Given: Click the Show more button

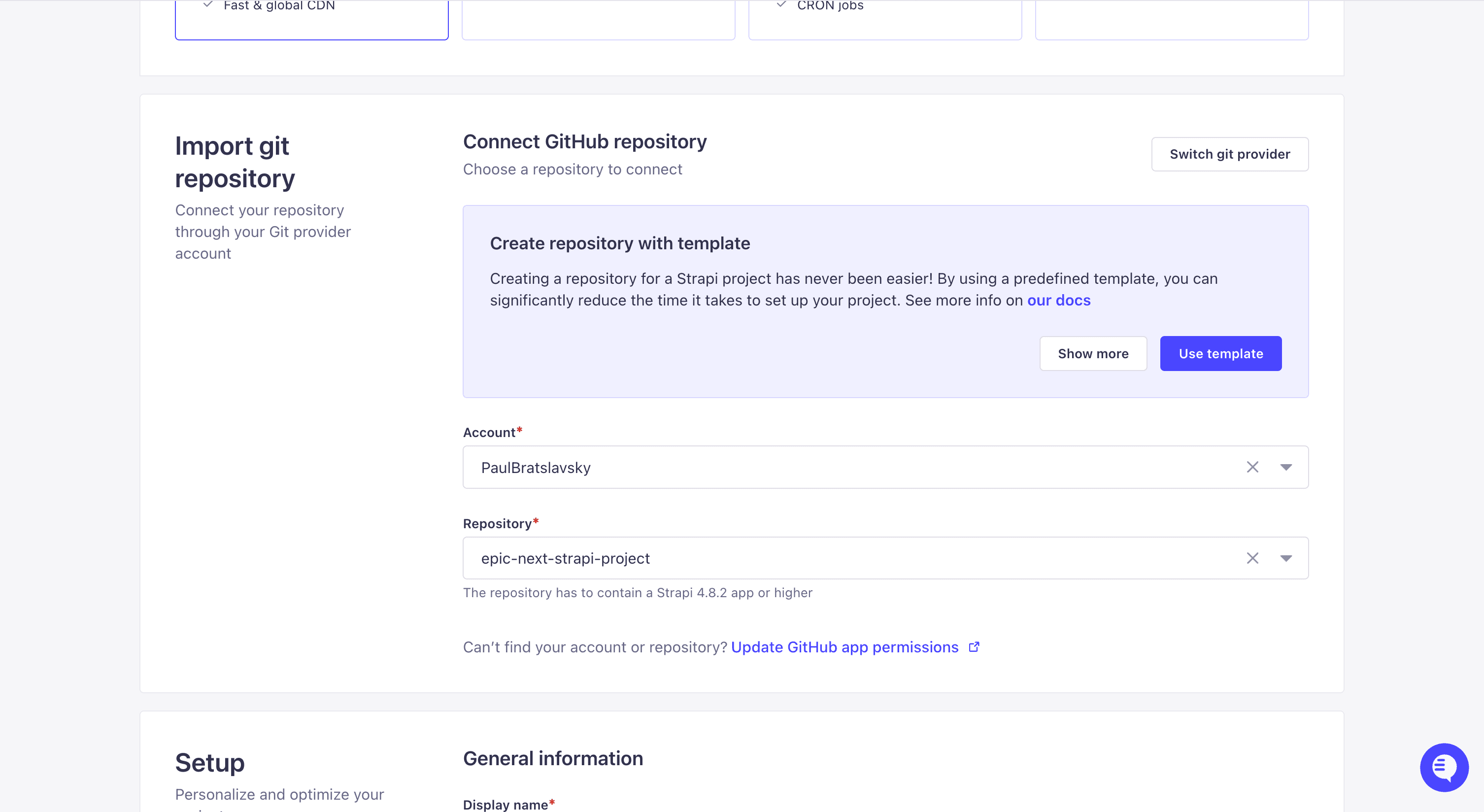Looking at the screenshot, I should tap(1093, 353).
